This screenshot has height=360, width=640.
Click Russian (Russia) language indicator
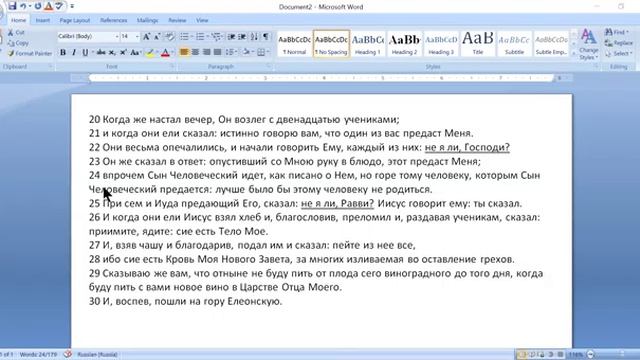pyautogui.click(x=97, y=354)
